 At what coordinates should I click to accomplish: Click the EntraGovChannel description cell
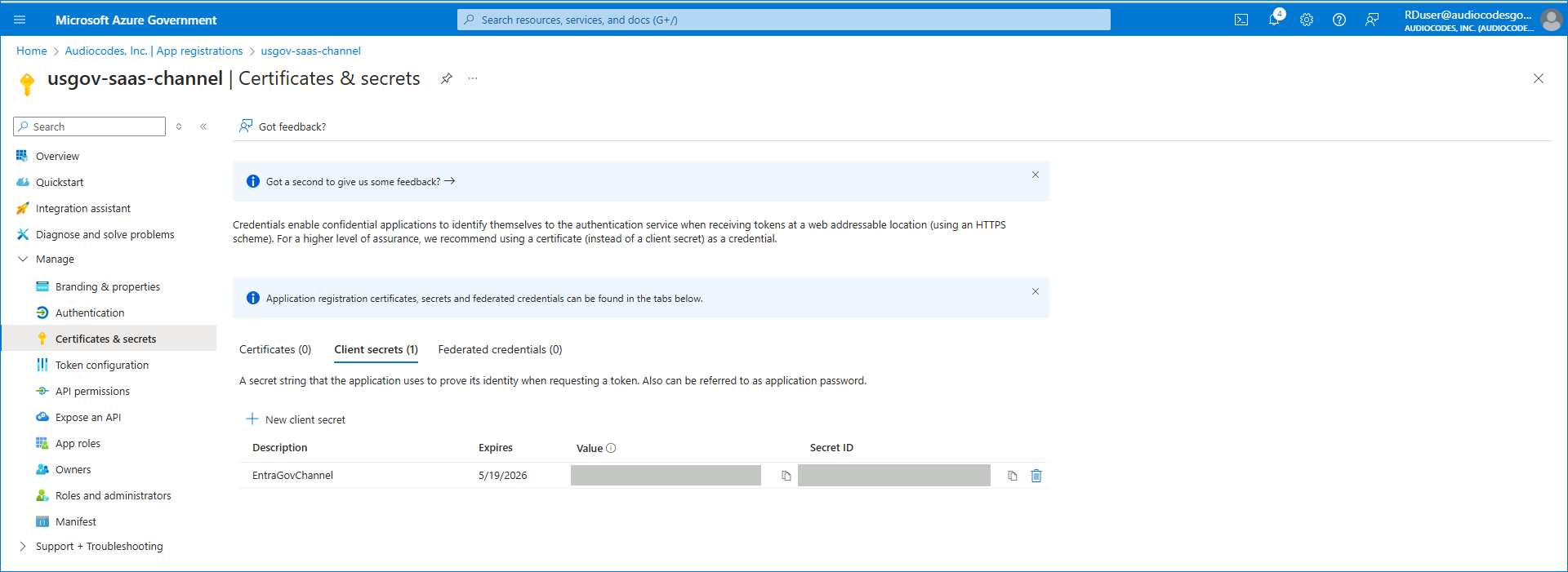coord(292,475)
